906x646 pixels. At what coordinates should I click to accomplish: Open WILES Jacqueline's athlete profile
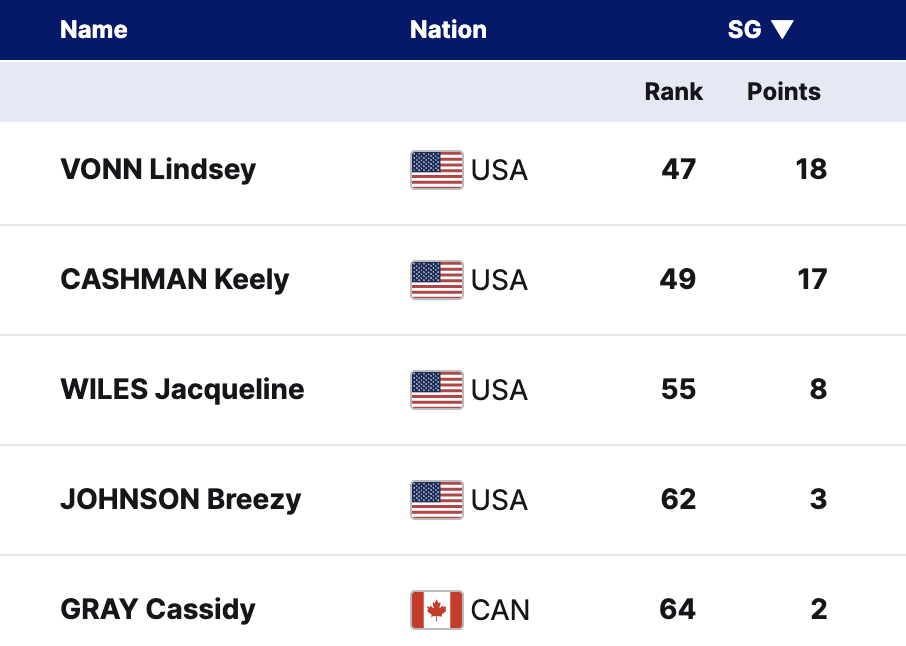pos(182,389)
